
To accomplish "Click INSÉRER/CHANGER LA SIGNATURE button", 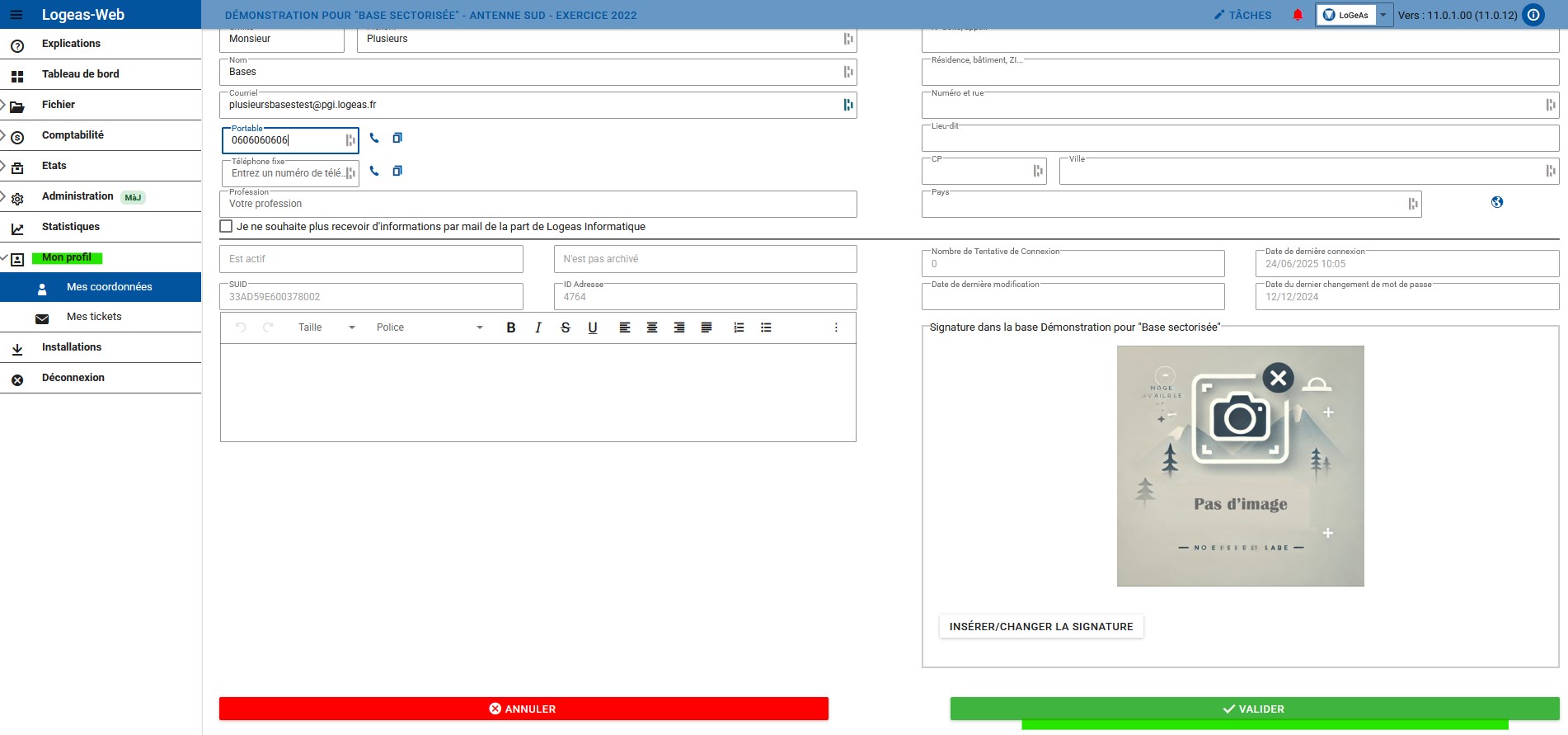I will pos(1040,627).
